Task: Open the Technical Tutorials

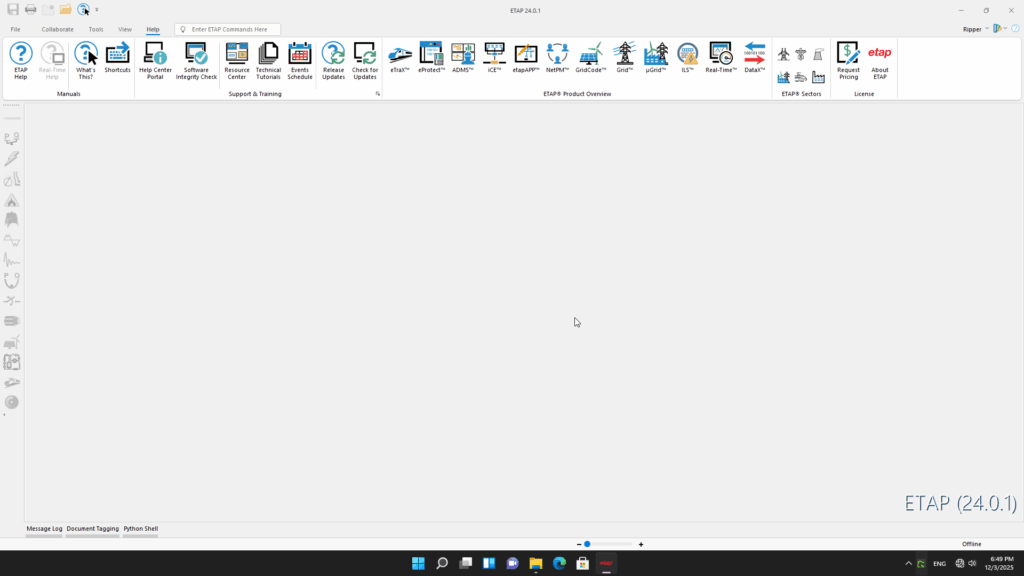Action: [268, 60]
